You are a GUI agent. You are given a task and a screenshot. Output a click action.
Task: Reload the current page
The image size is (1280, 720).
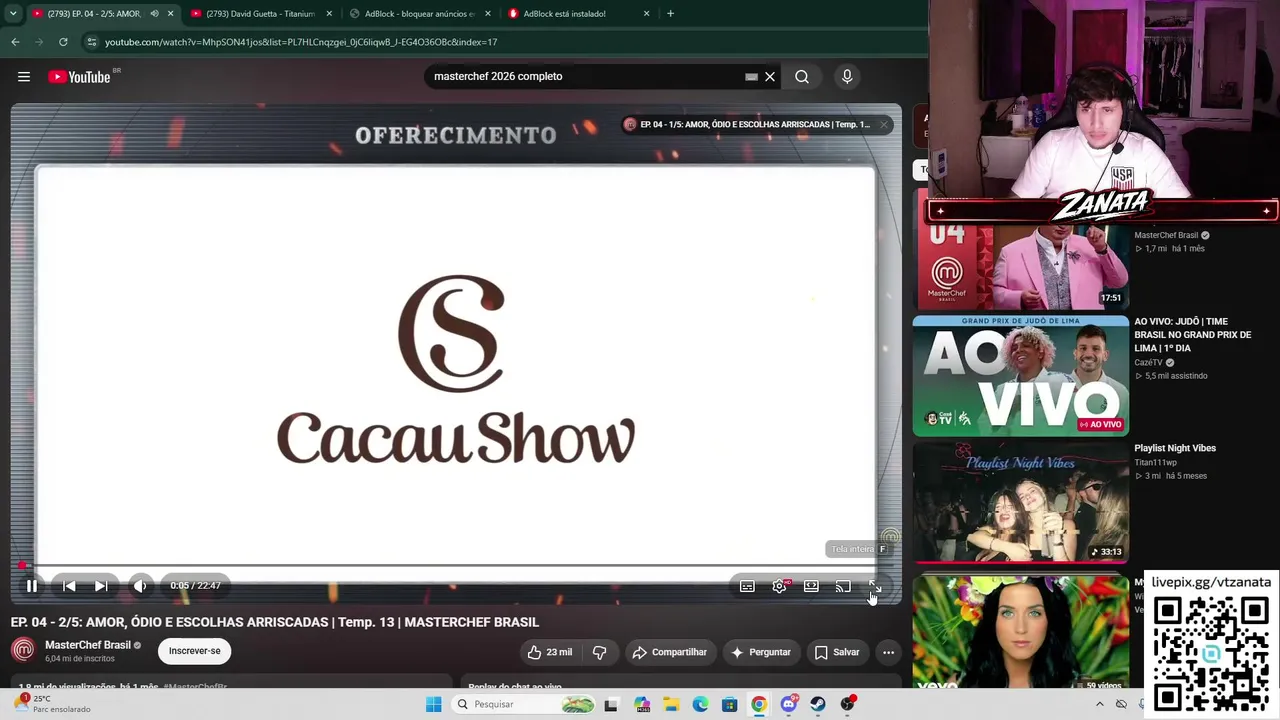63,42
